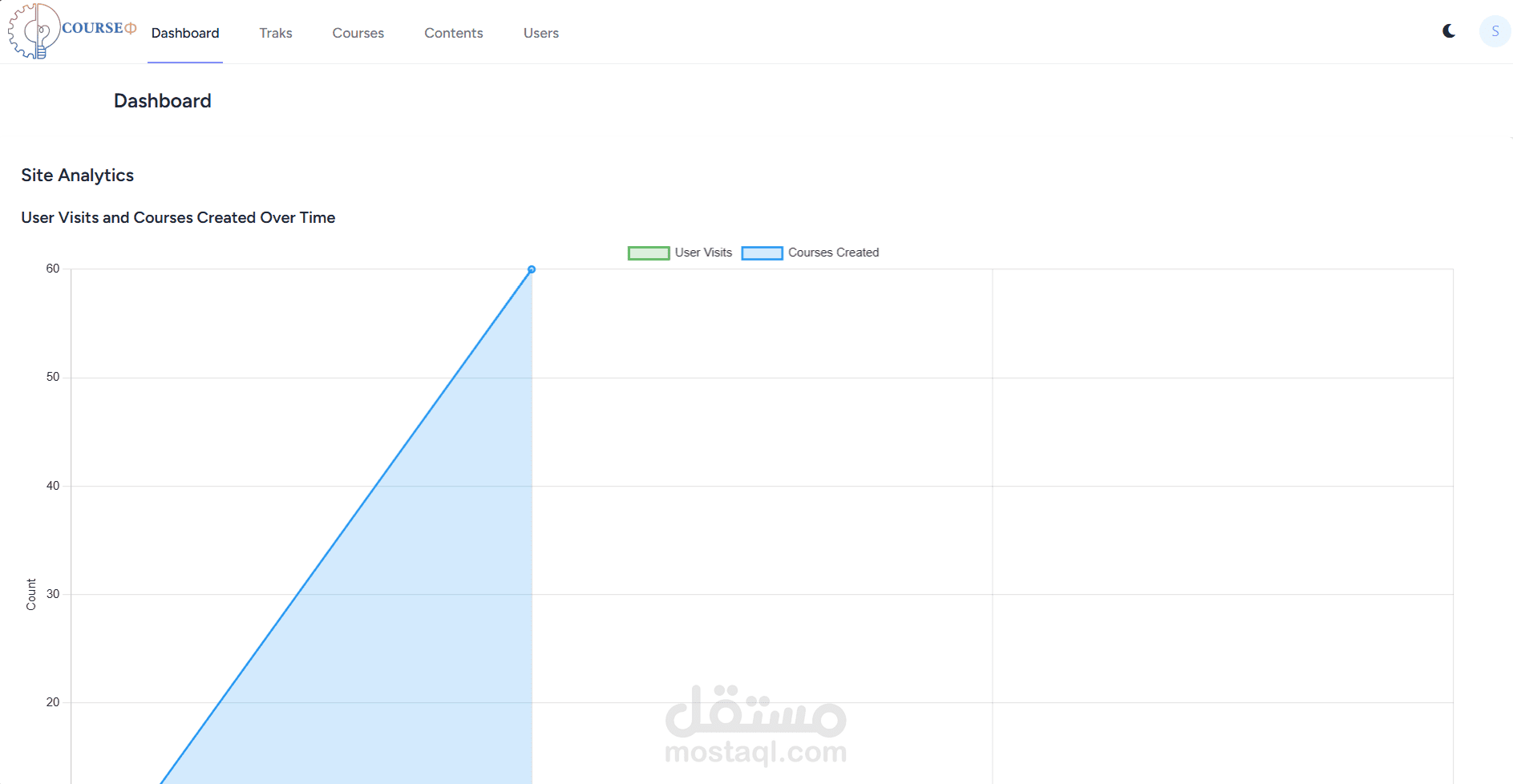Viewport: 1513px width, 784px height.
Task: Click the blue Courses Created legend swatch
Action: pyautogui.click(x=762, y=253)
